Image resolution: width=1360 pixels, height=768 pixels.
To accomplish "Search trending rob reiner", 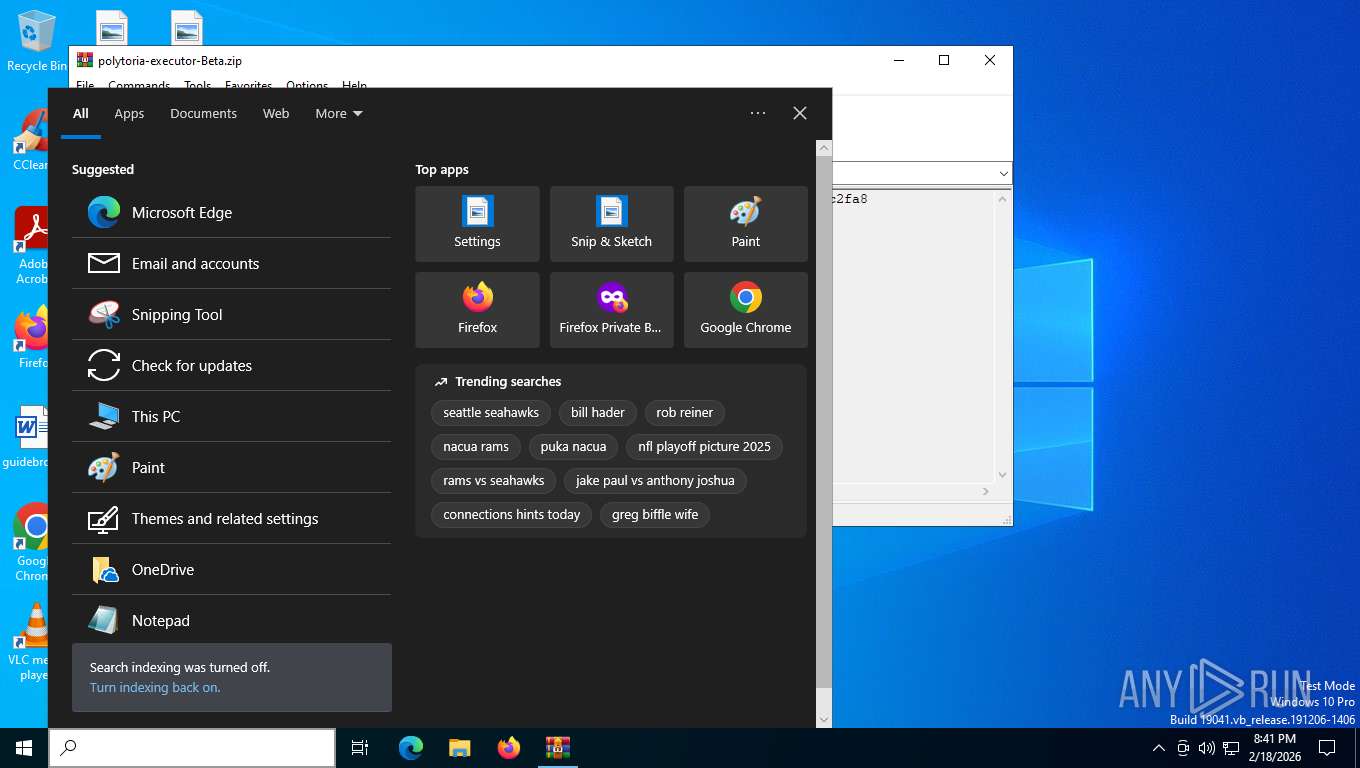I will pyautogui.click(x=685, y=413).
